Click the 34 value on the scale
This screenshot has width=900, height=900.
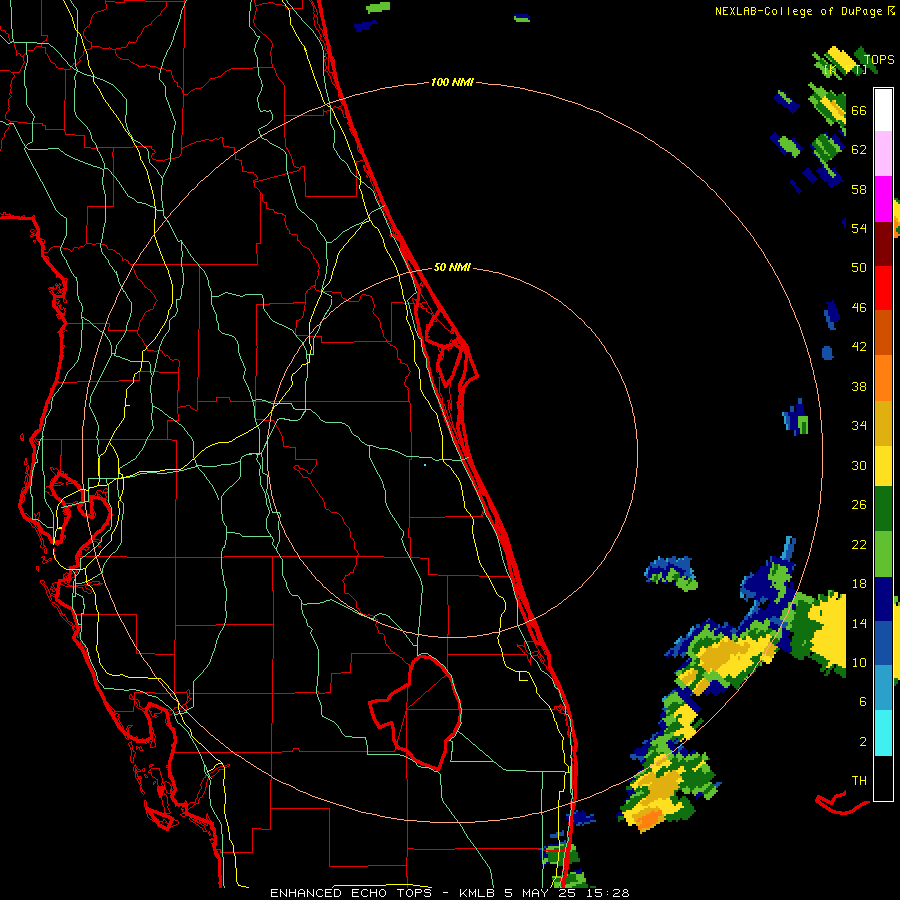[859, 426]
